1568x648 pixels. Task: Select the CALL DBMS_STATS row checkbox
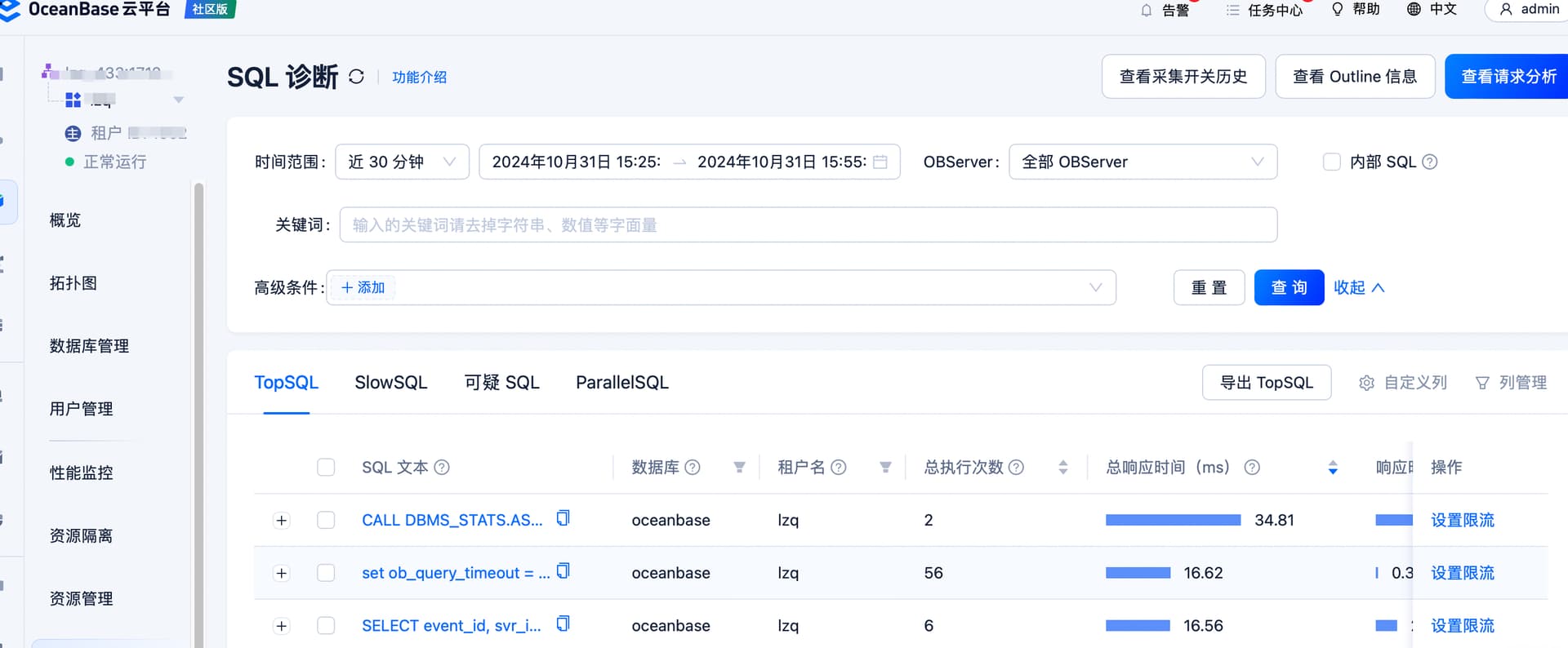click(x=326, y=520)
